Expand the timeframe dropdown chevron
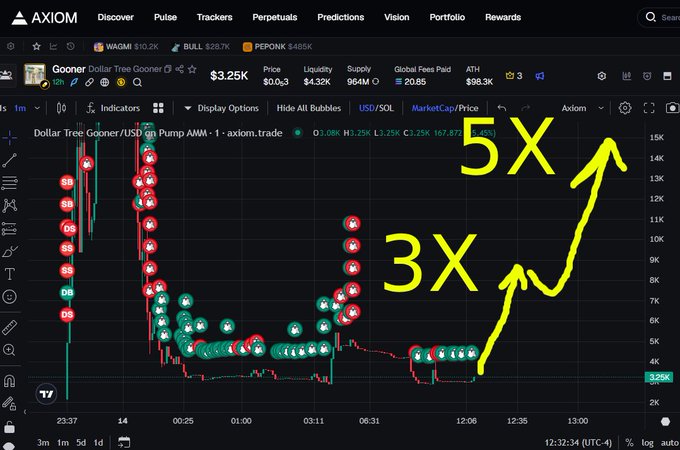Screen dimensions: 680x450 tap(37, 108)
